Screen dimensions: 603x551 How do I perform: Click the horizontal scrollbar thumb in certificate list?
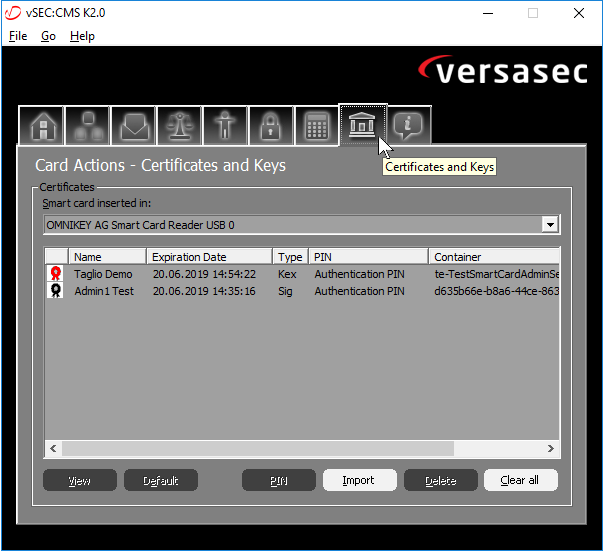[x=258, y=448]
